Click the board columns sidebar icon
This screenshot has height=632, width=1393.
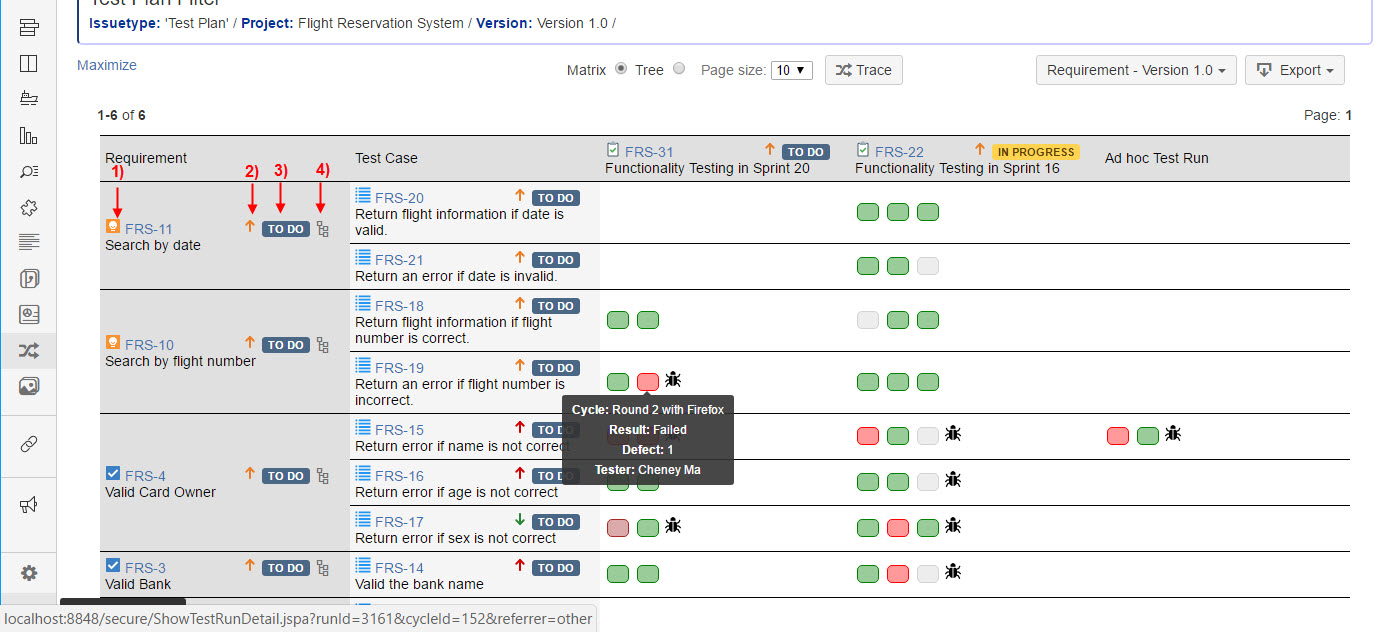pos(29,64)
